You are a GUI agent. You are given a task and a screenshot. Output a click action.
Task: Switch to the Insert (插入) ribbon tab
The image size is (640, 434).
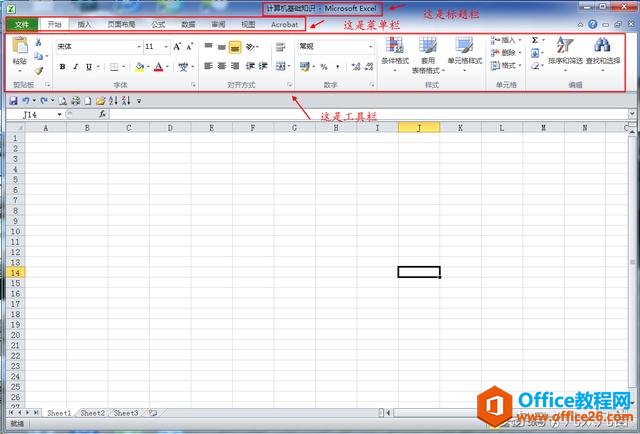(84, 24)
